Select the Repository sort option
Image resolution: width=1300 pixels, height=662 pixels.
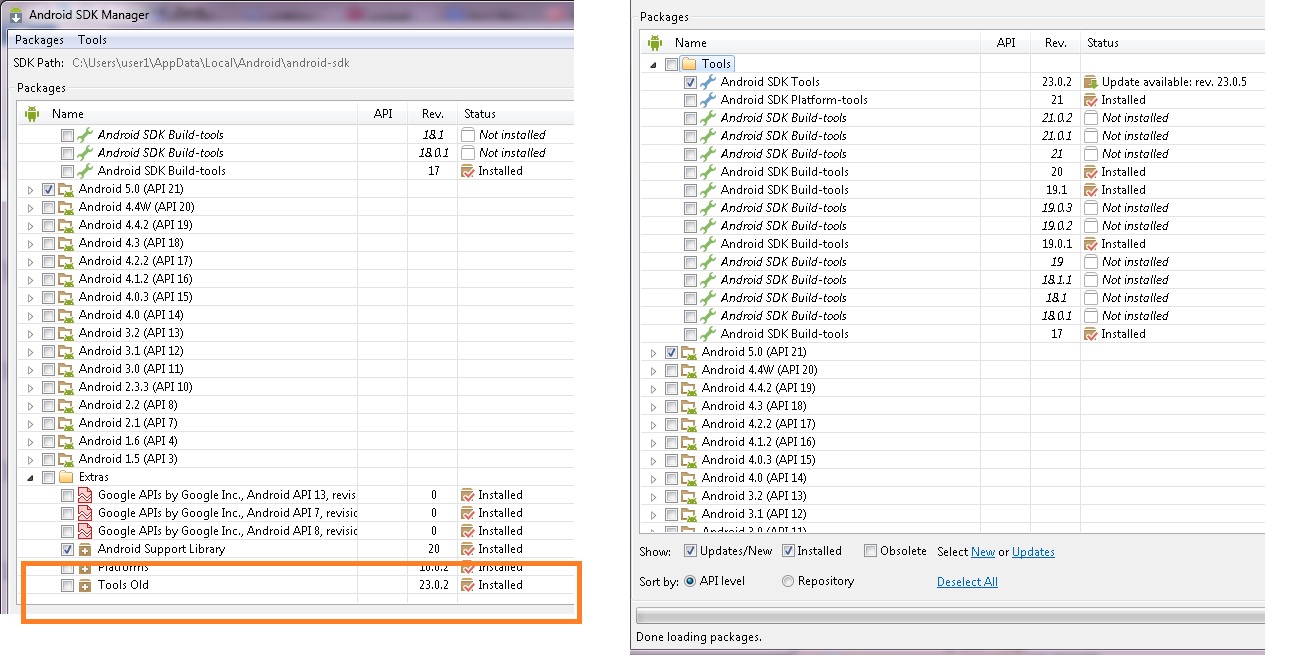(788, 581)
